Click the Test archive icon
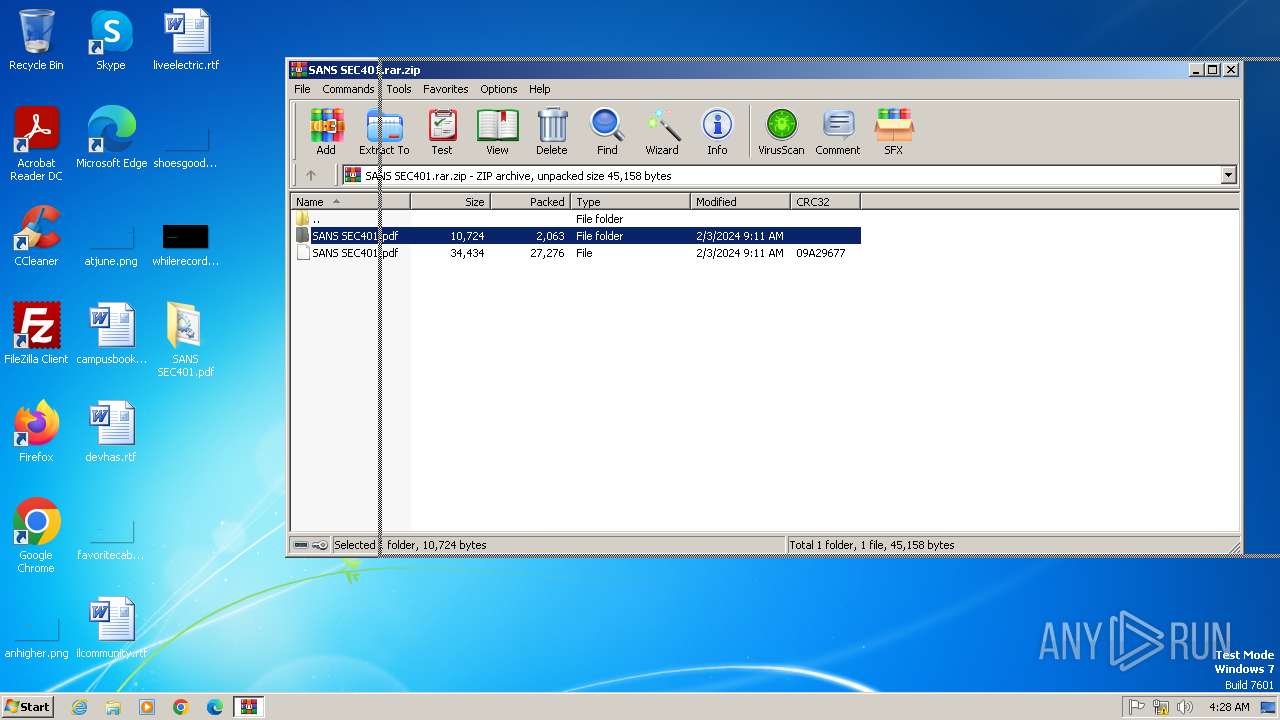The width and height of the screenshot is (1280, 720). [x=442, y=132]
